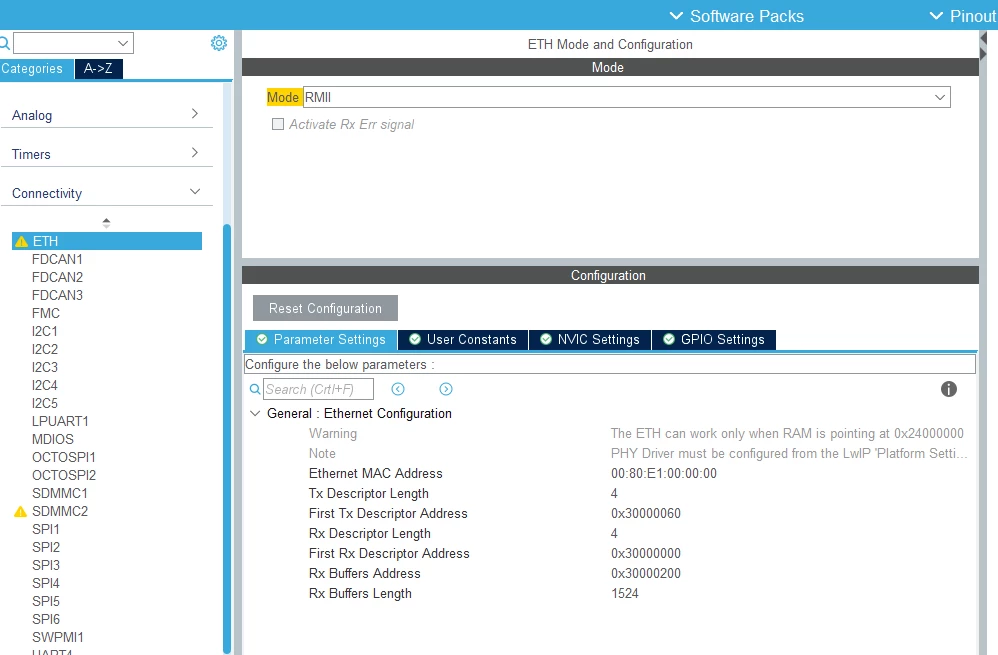The height and width of the screenshot is (655, 998).
Task: Switch to the A->Z tab
Action: [99, 68]
